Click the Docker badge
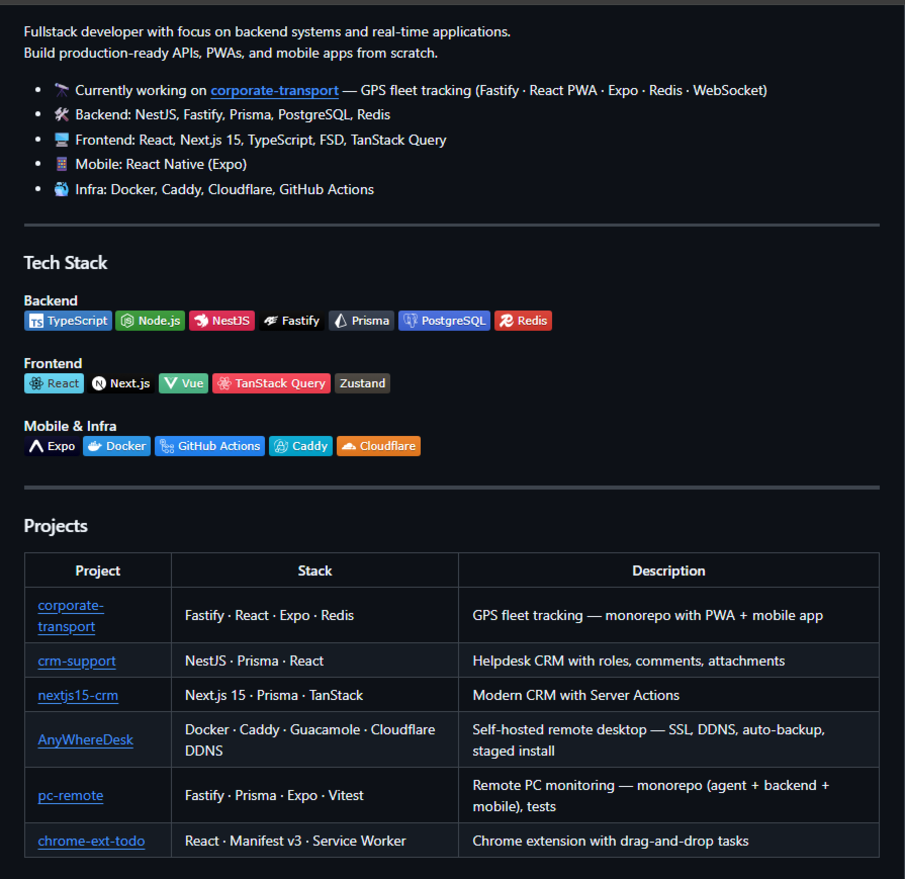905x879 pixels. click(x=117, y=446)
